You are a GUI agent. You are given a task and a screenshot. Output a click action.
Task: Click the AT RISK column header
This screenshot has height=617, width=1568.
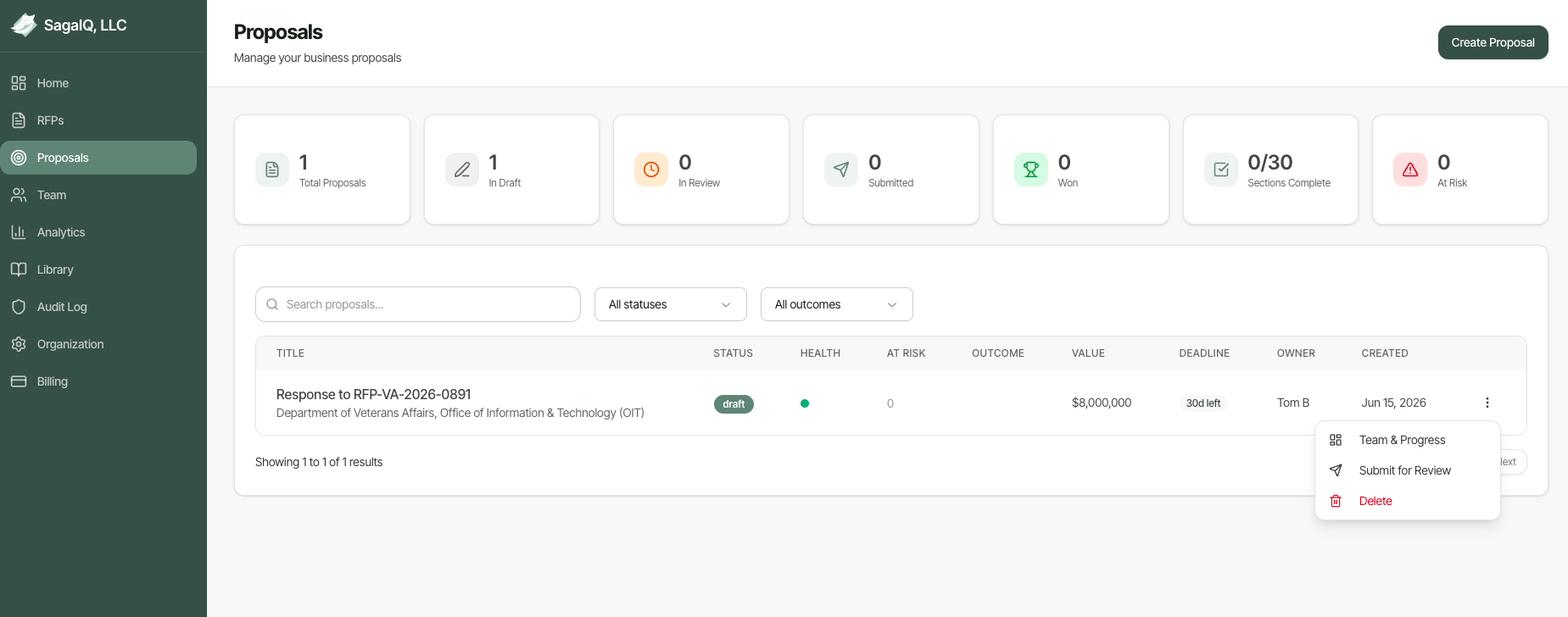pos(906,353)
